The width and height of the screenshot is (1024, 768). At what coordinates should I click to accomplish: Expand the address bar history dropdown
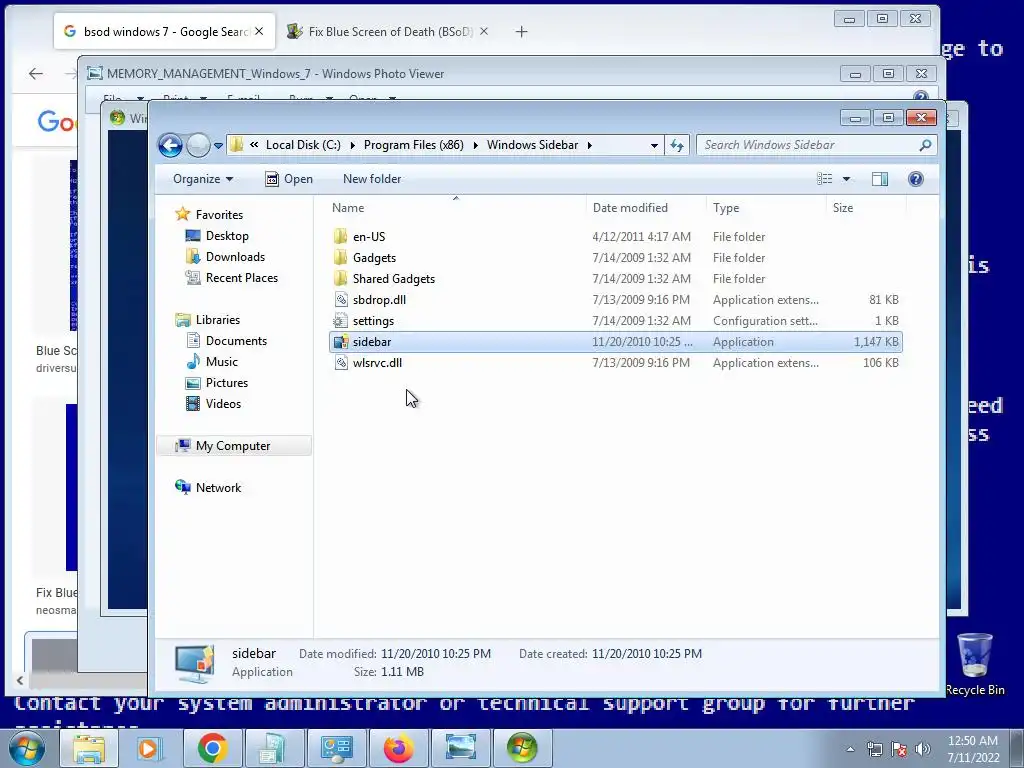654,146
